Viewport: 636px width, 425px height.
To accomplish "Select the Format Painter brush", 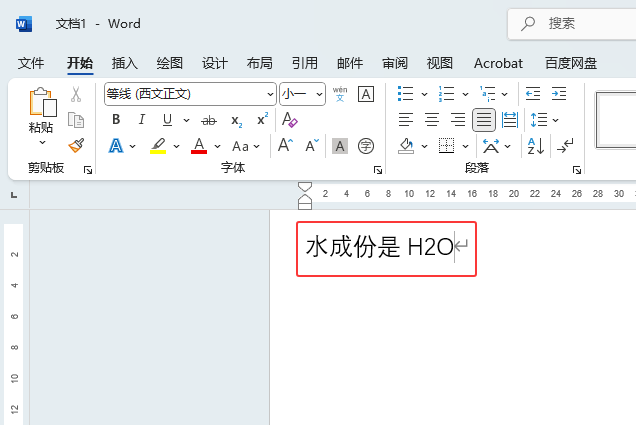I will tap(76, 146).
